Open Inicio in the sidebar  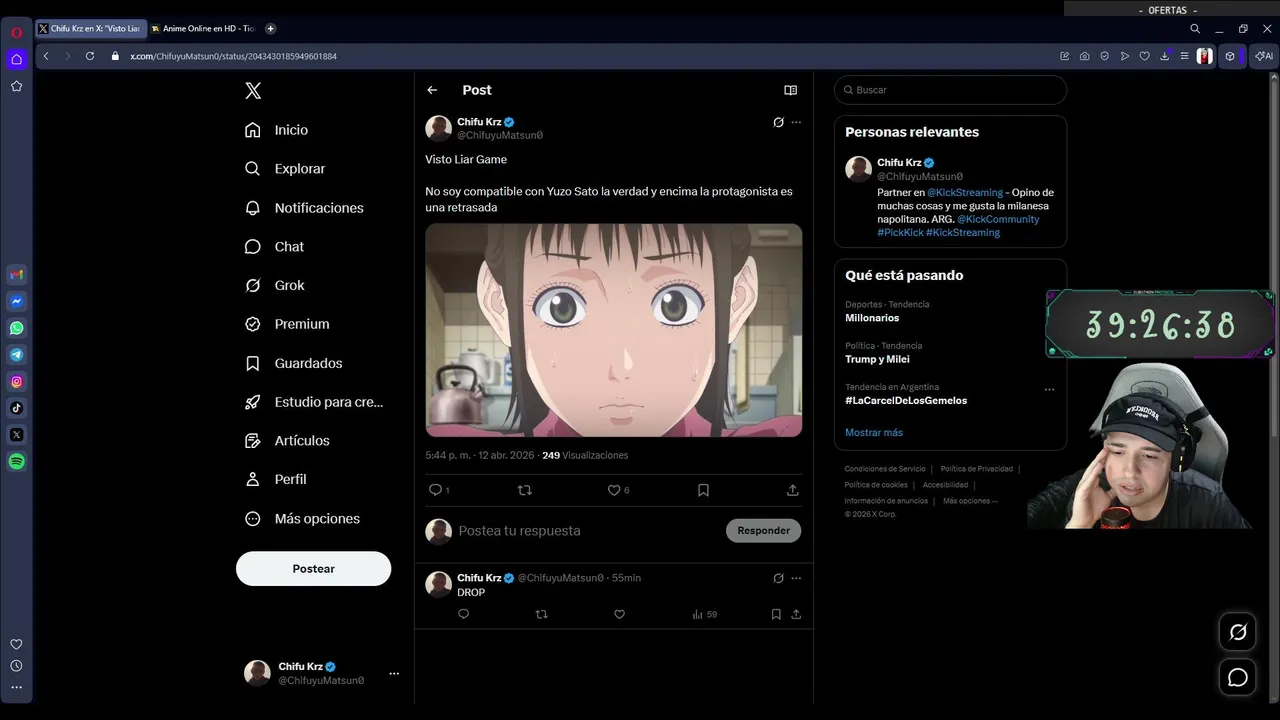pyautogui.click(x=277, y=130)
